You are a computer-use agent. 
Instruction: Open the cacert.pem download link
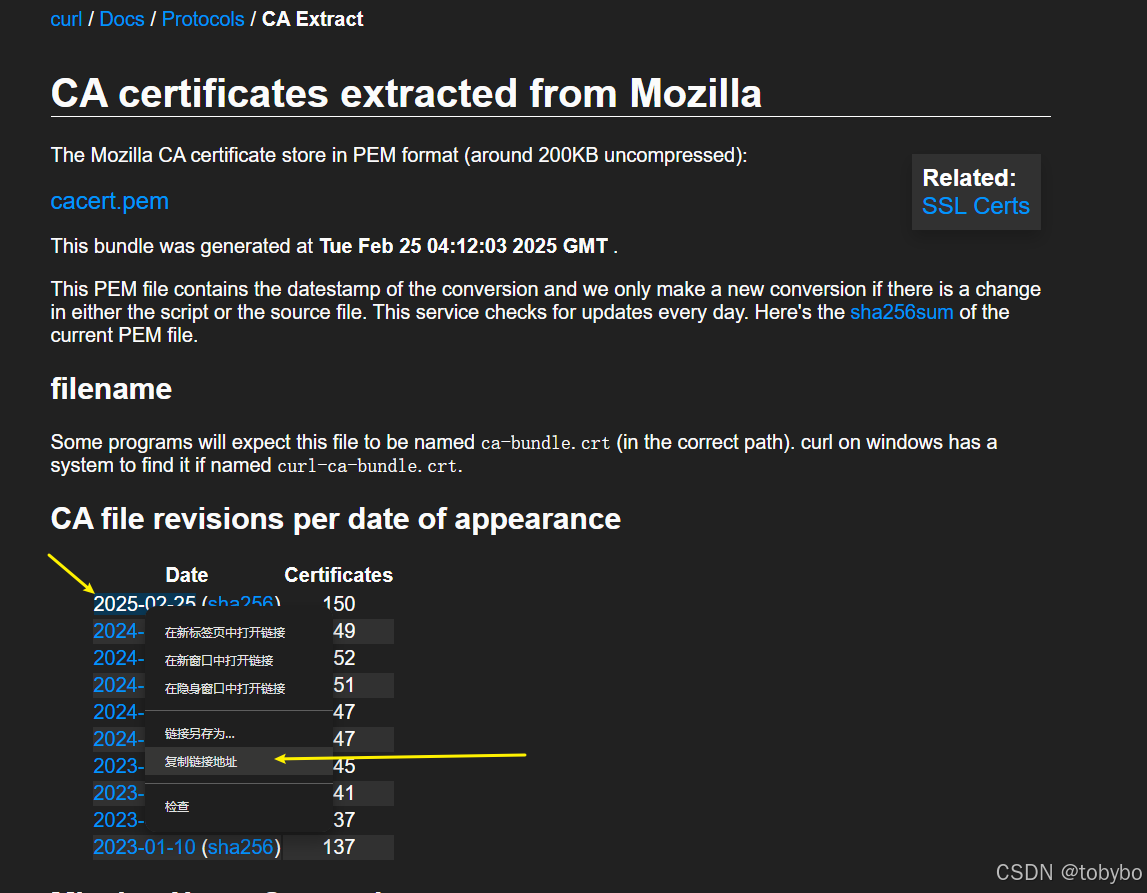(x=109, y=201)
